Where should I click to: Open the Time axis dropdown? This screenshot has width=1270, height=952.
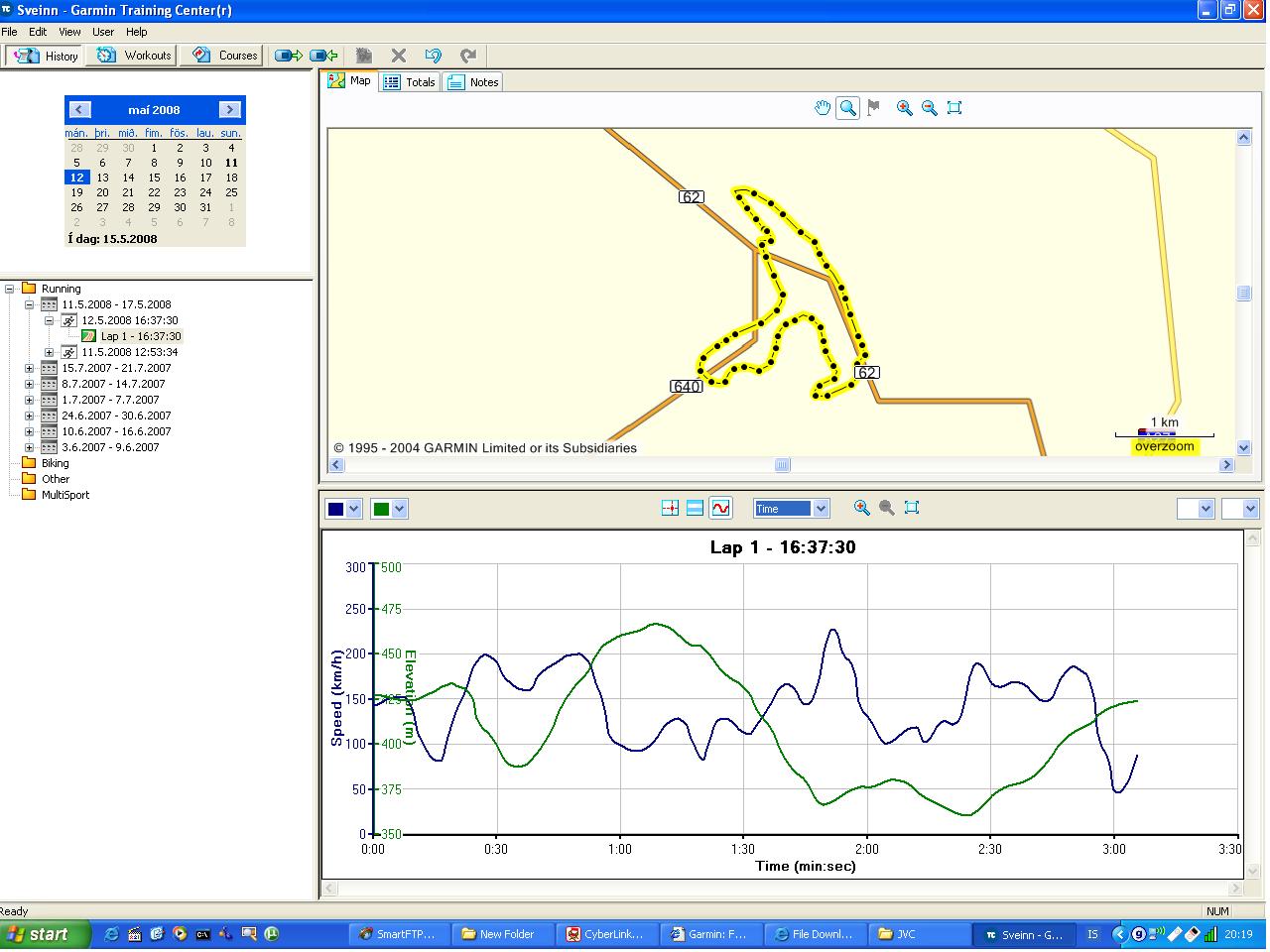tap(821, 509)
